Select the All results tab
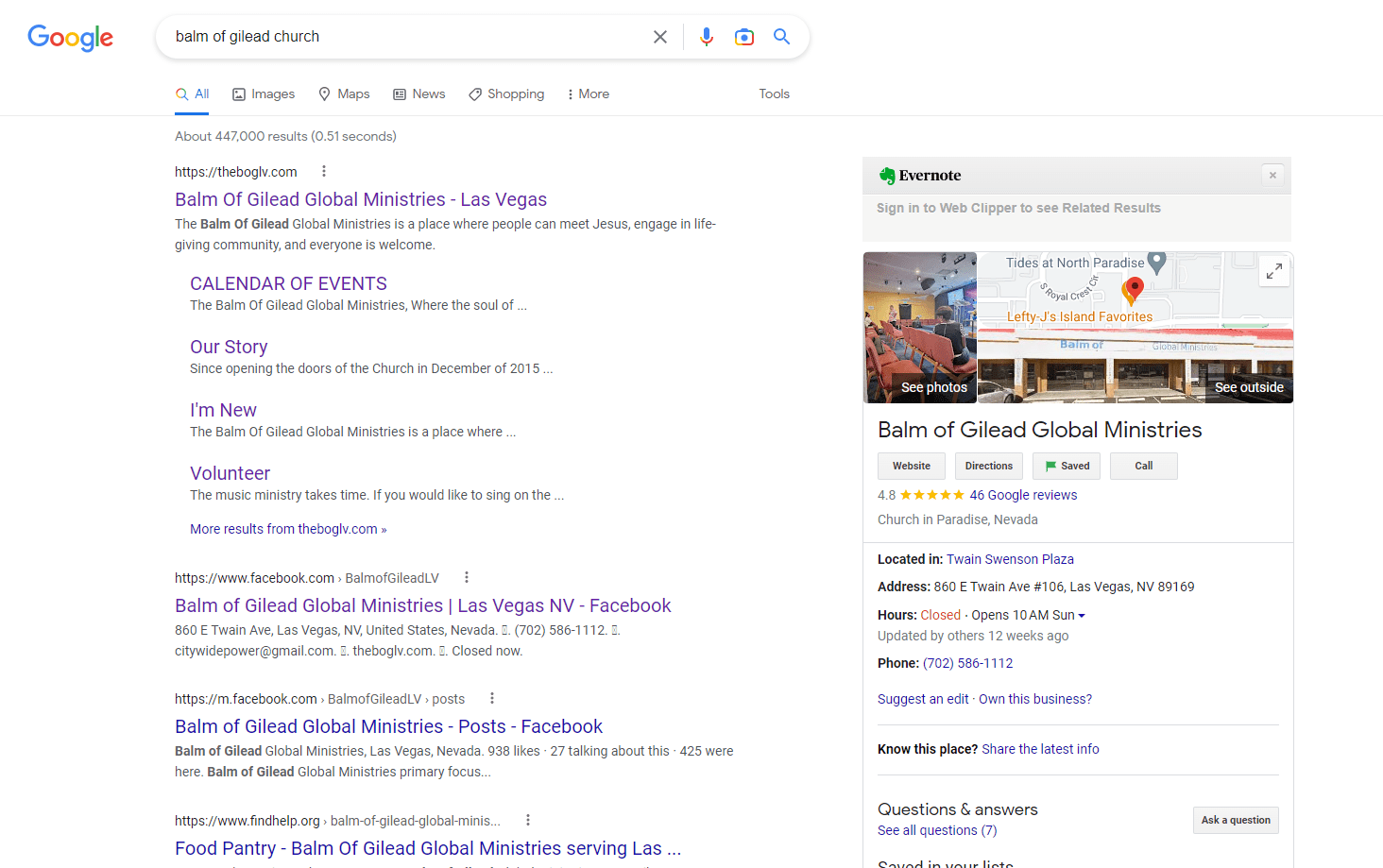 click(192, 94)
